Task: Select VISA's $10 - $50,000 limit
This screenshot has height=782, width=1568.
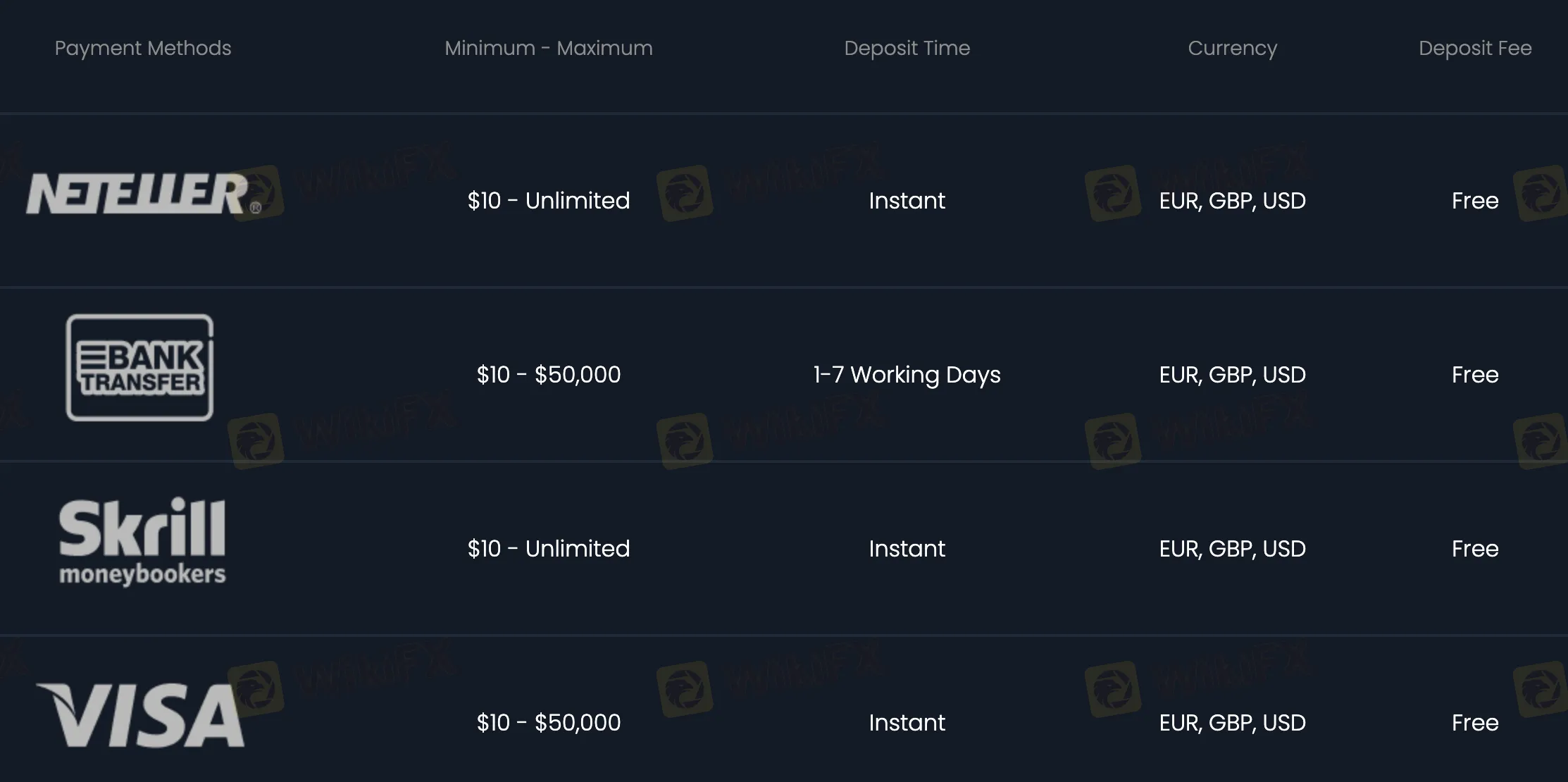Action: click(x=549, y=723)
